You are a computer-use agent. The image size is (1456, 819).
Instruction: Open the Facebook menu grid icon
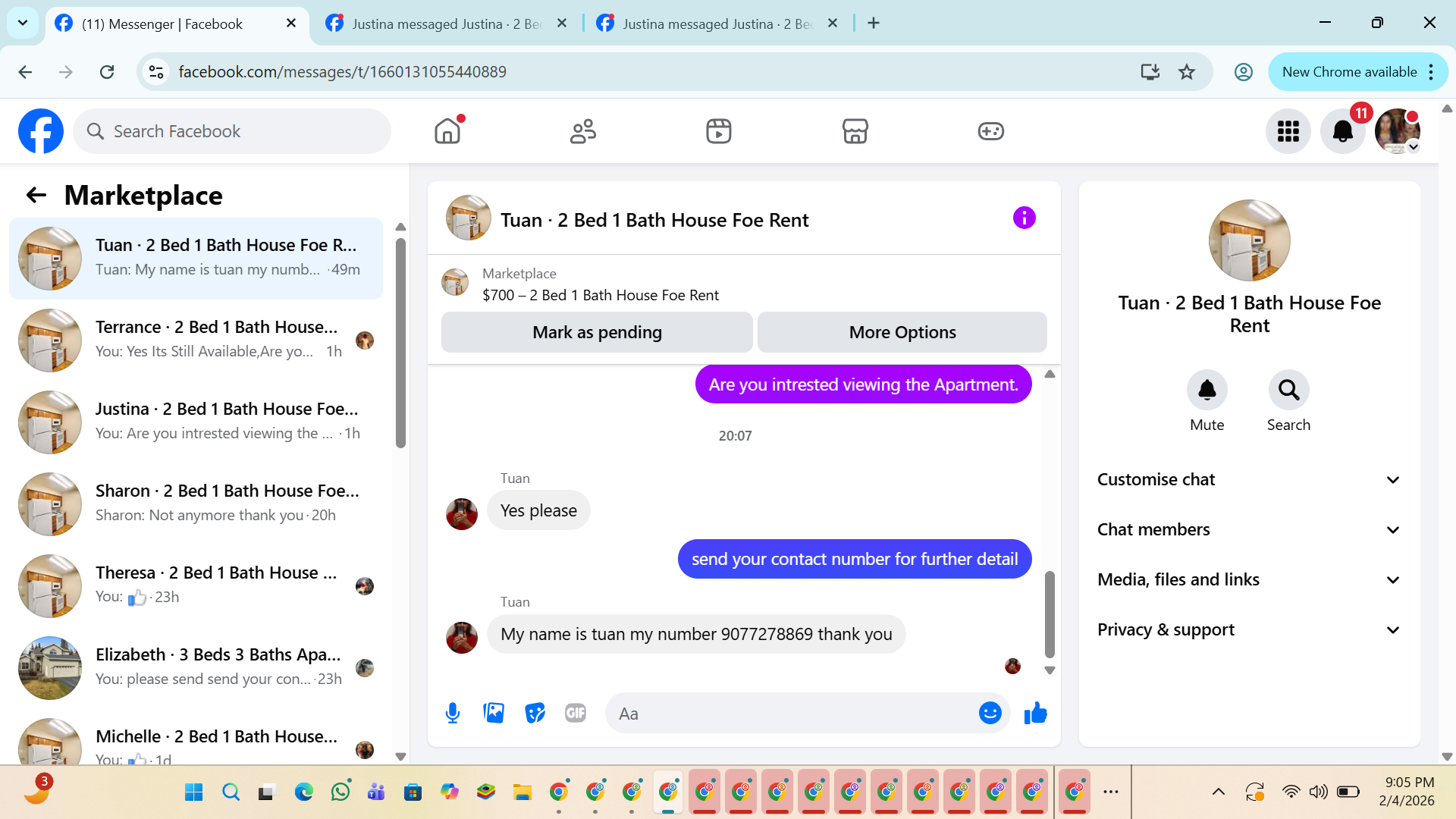1288,131
